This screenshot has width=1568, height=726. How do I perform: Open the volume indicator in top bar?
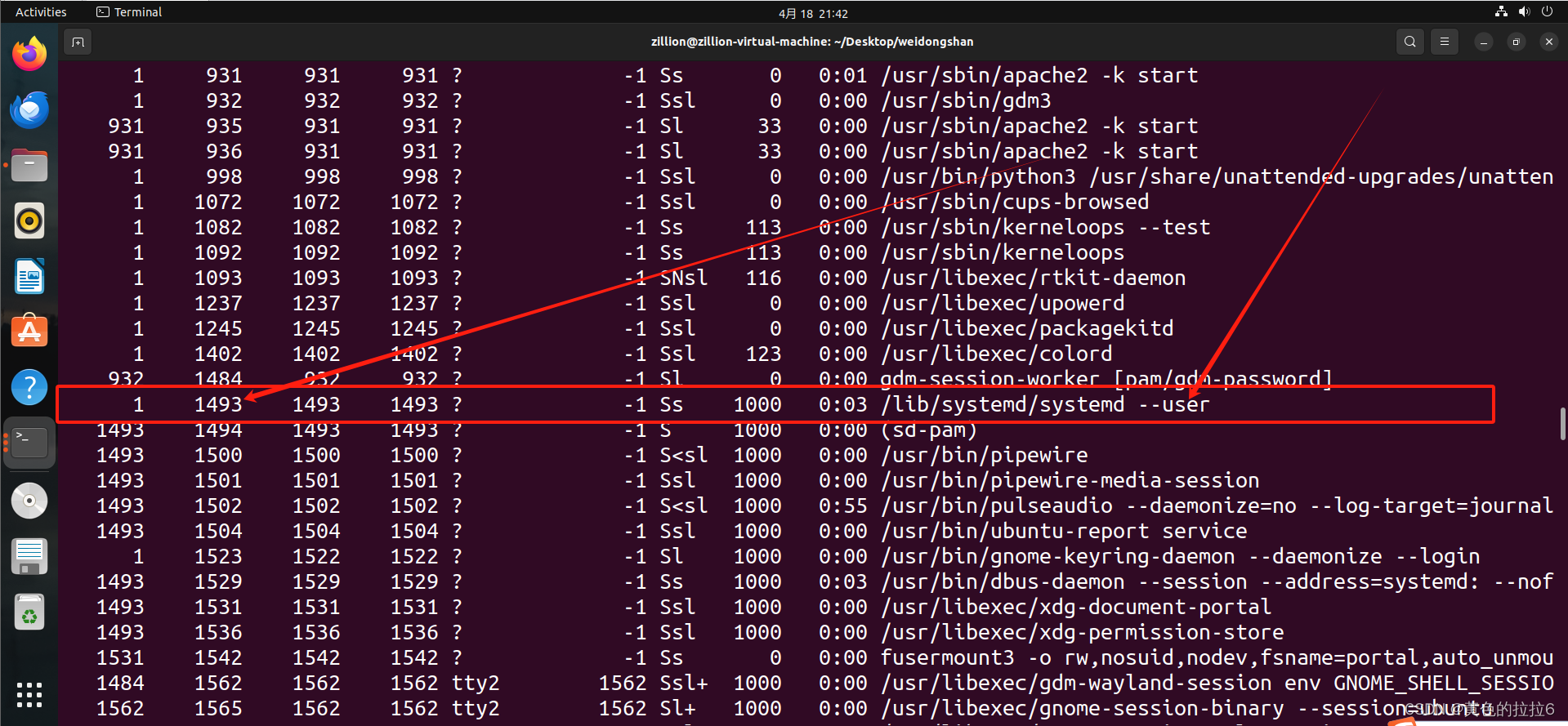tap(1524, 12)
